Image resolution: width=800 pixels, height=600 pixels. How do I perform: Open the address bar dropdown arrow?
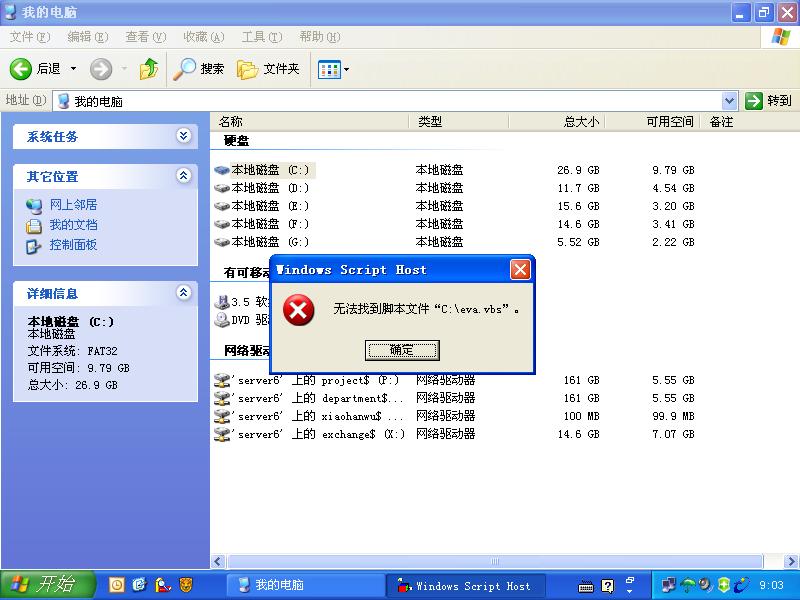point(730,101)
